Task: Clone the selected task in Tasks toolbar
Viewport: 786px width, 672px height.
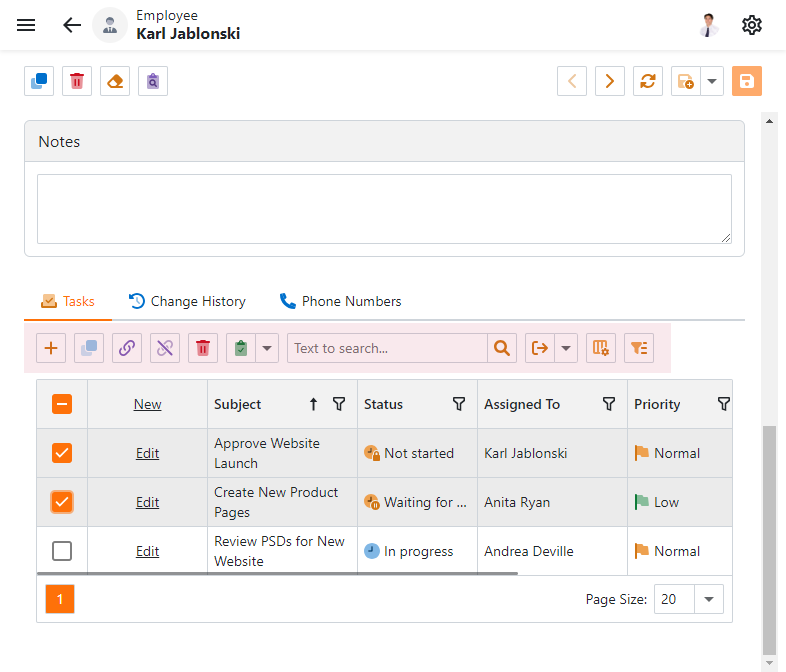Action: [x=89, y=348]
